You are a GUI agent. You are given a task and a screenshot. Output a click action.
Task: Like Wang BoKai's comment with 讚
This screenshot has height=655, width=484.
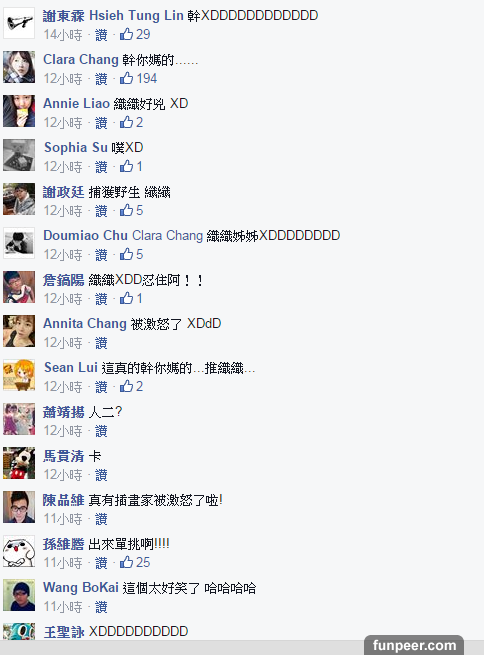(x=101, y=607)
